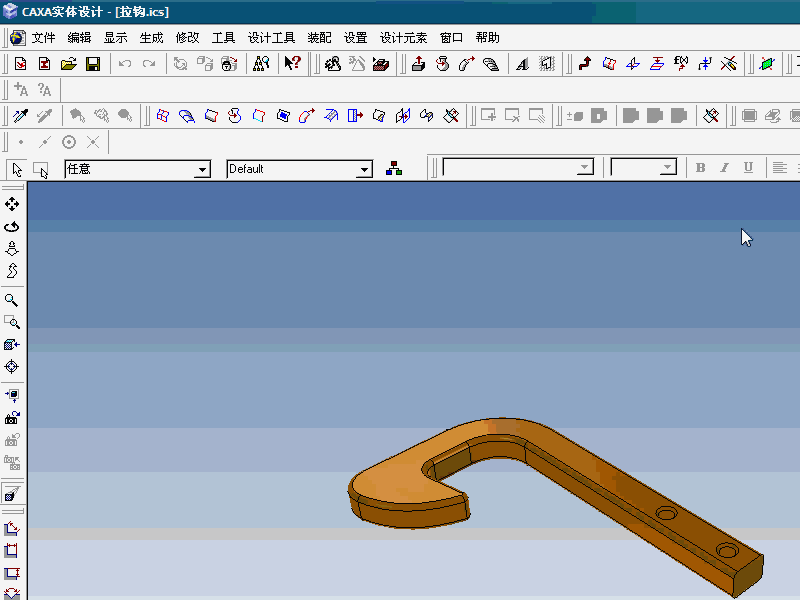Click the loft feature icon
Screen dimensions: 800x600
[x=491, y=64]
